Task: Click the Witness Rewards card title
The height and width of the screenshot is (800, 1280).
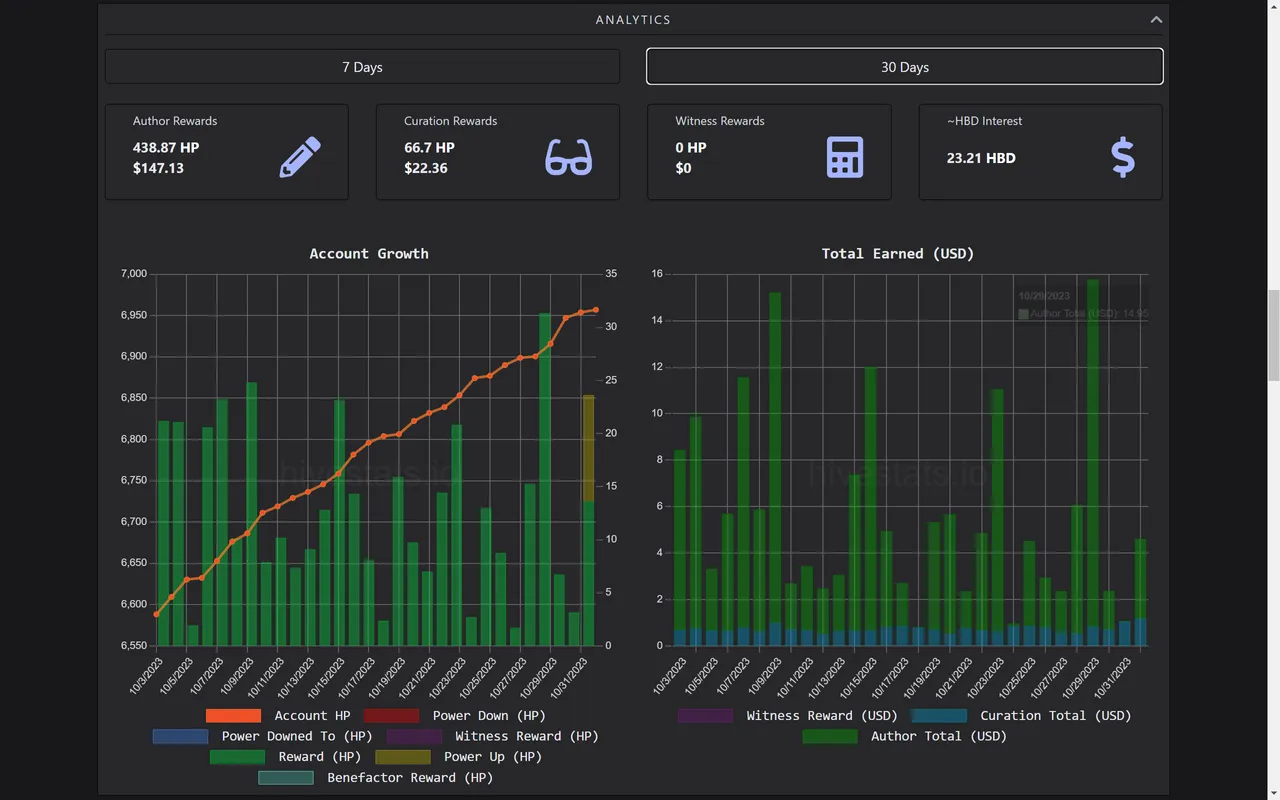Action: [x=720, y=121]
